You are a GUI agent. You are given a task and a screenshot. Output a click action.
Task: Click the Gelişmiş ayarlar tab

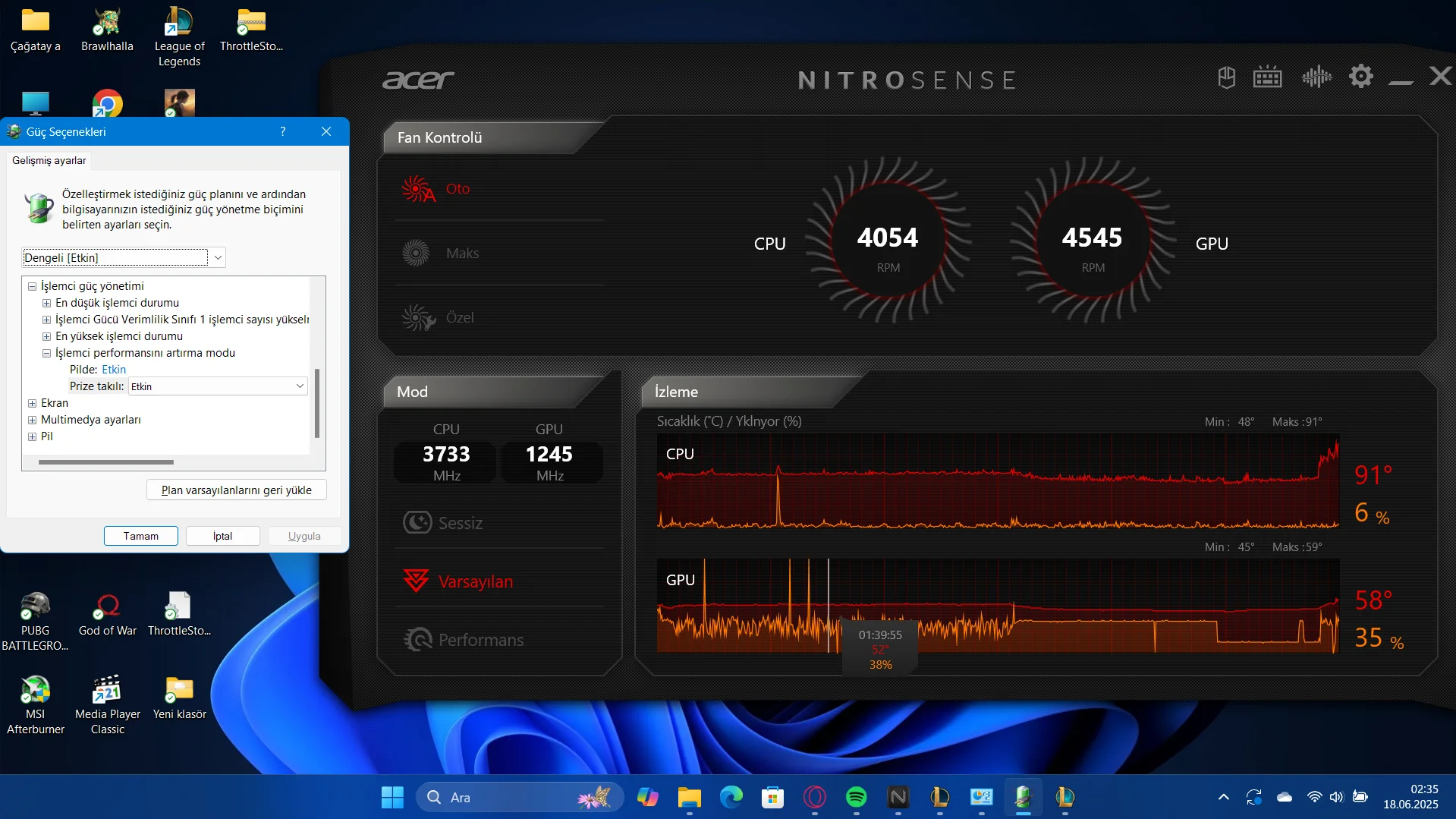pos(49,161)
